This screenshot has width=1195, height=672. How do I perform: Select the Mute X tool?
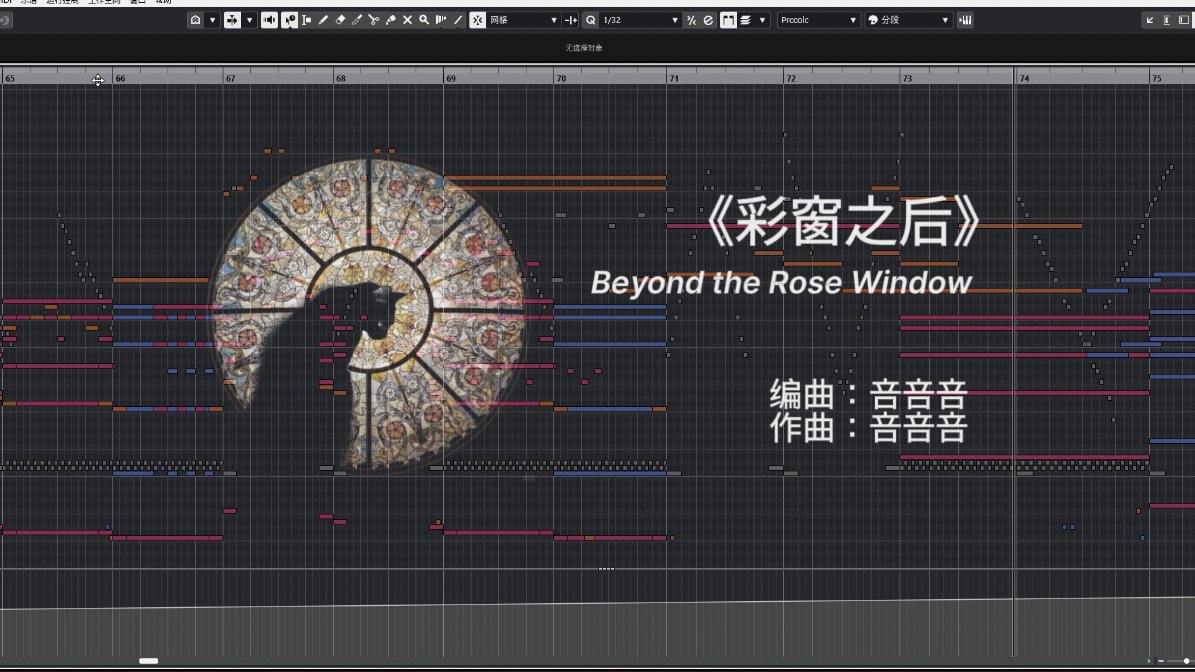coord(407,21)
